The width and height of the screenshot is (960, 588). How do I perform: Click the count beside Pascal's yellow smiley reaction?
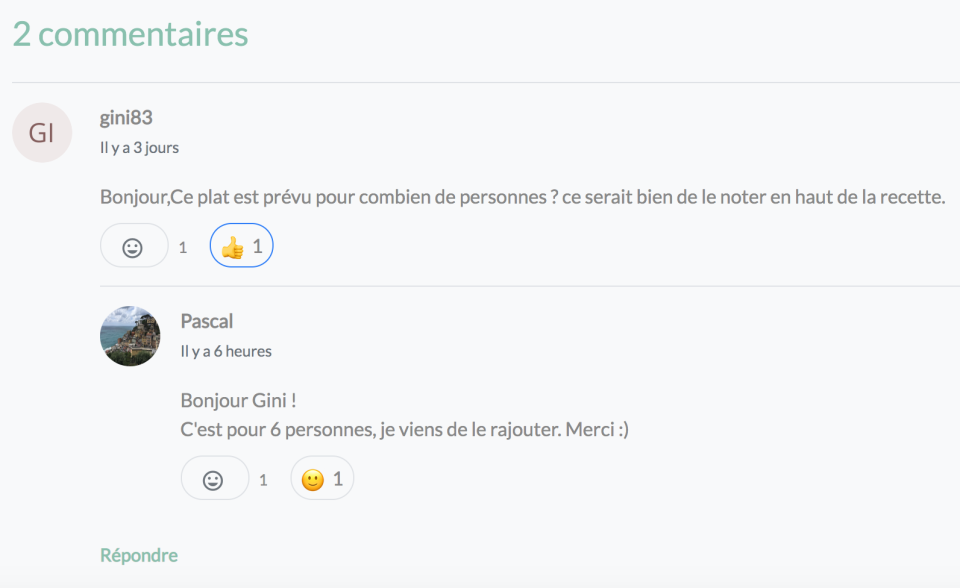click(336, 478)
